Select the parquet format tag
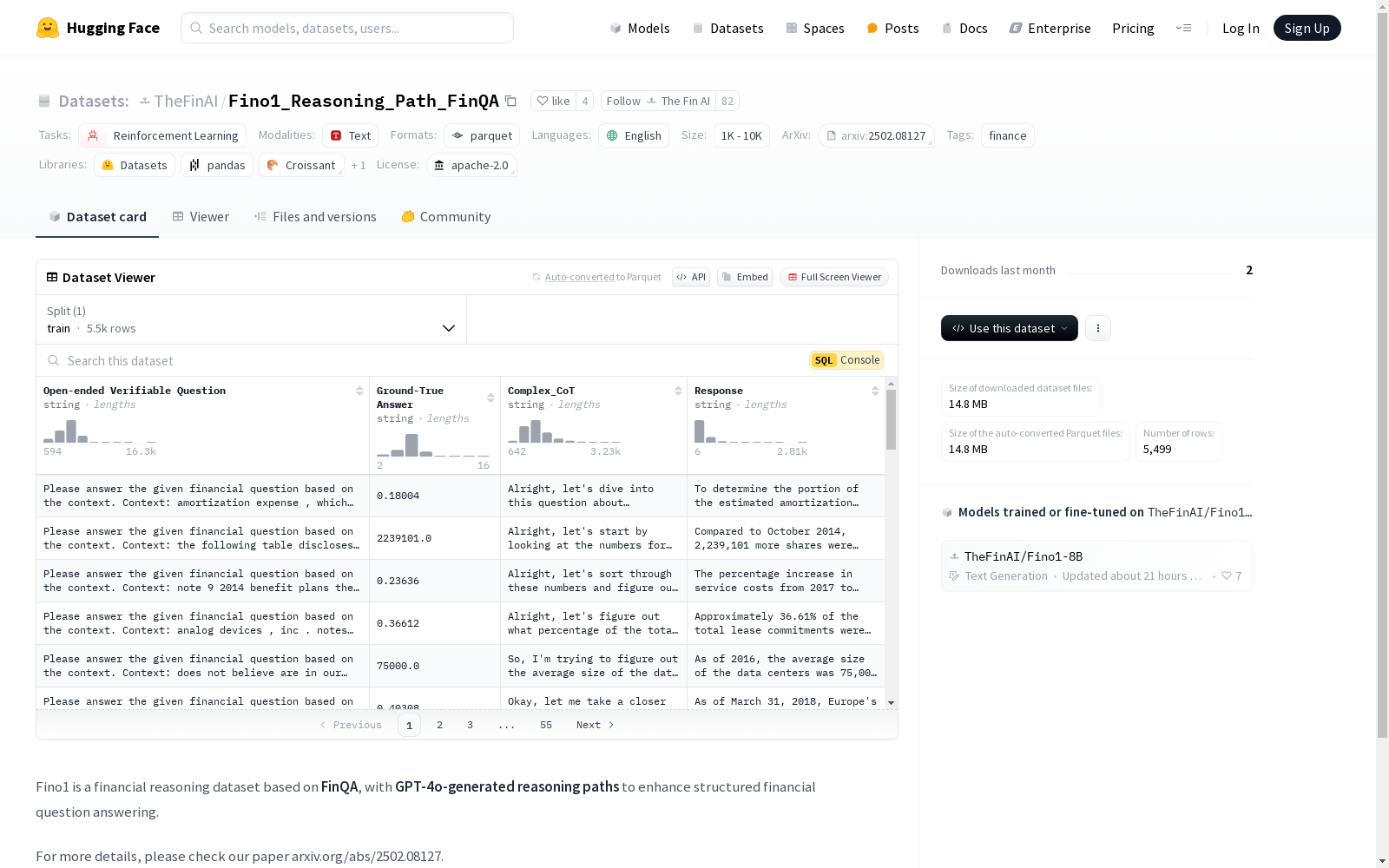 pyautogui.click(x=482, y=135)
